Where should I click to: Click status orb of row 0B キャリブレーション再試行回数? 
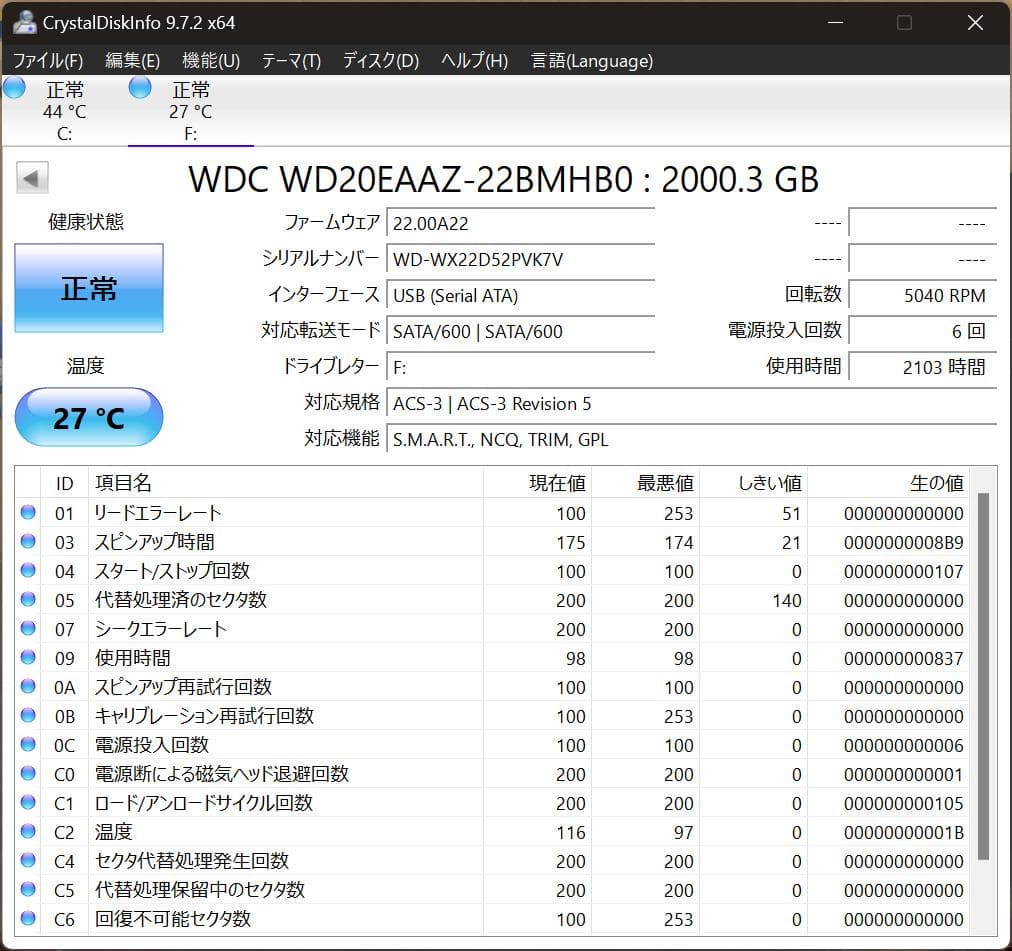pos(28,716)
